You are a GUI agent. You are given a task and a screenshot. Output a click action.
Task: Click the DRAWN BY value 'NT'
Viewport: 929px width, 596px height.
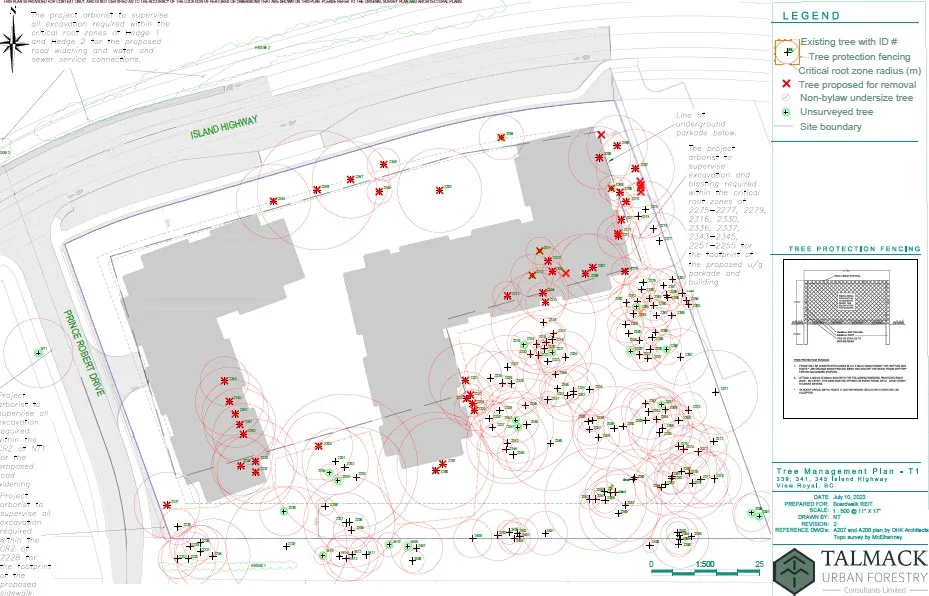point(837,517)
